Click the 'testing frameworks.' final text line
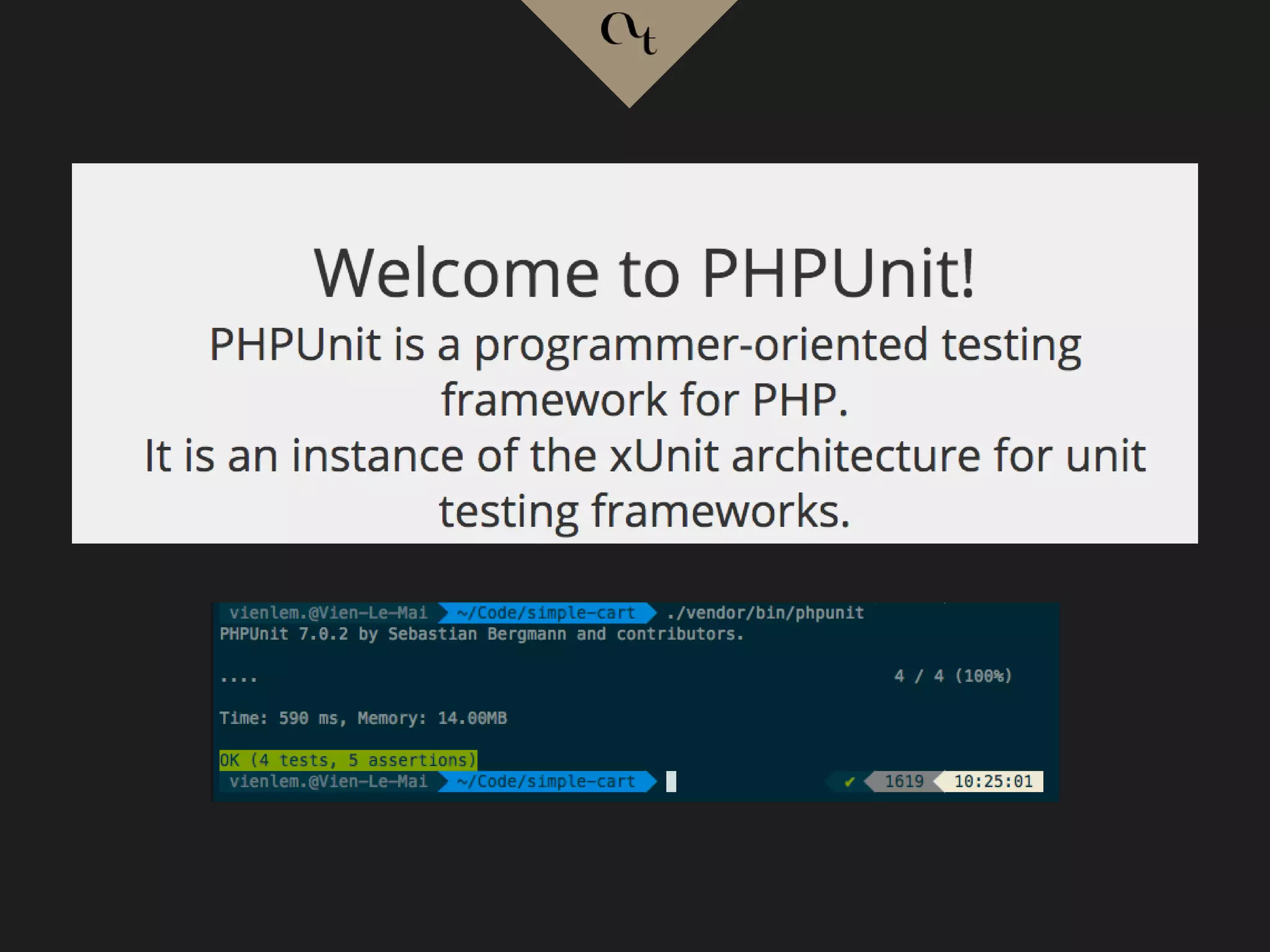Viewport: 1270px width, 952px height. click(644, 511)
